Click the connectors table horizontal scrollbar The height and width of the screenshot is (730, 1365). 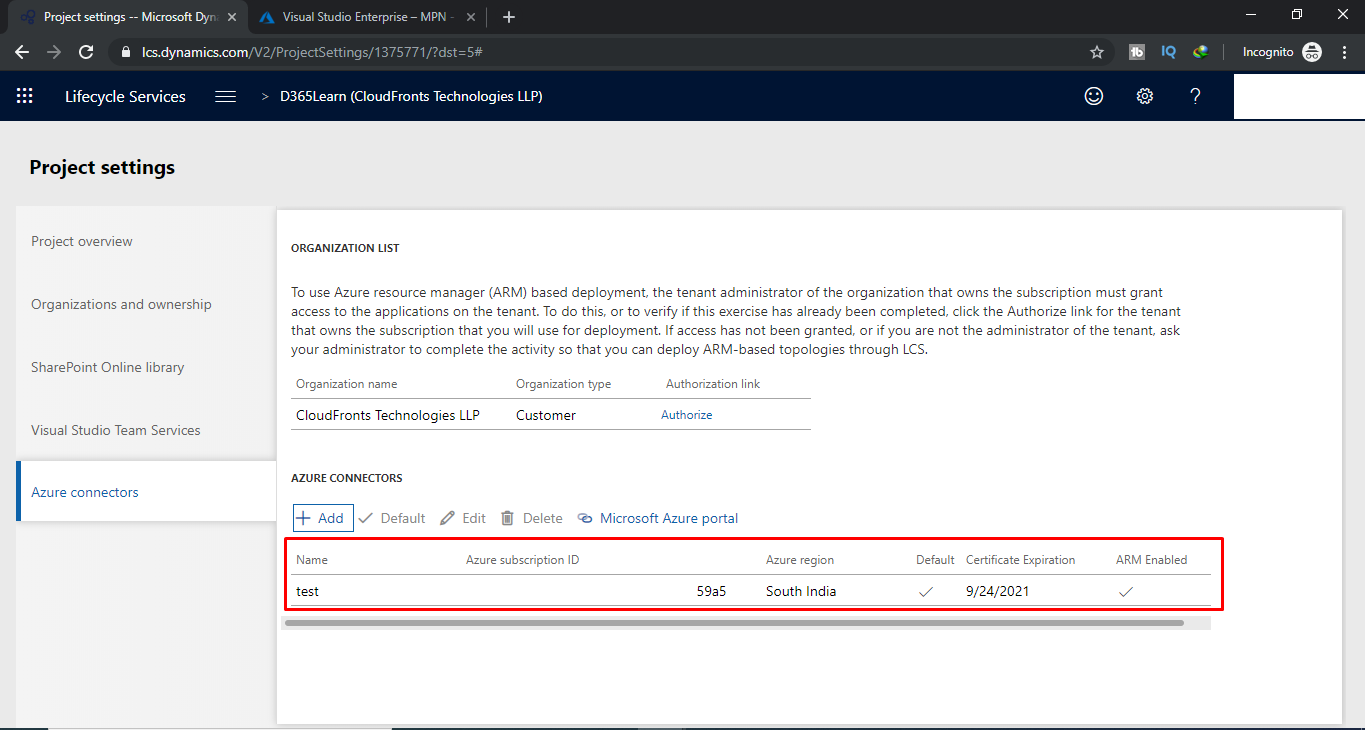coord(734,622)
